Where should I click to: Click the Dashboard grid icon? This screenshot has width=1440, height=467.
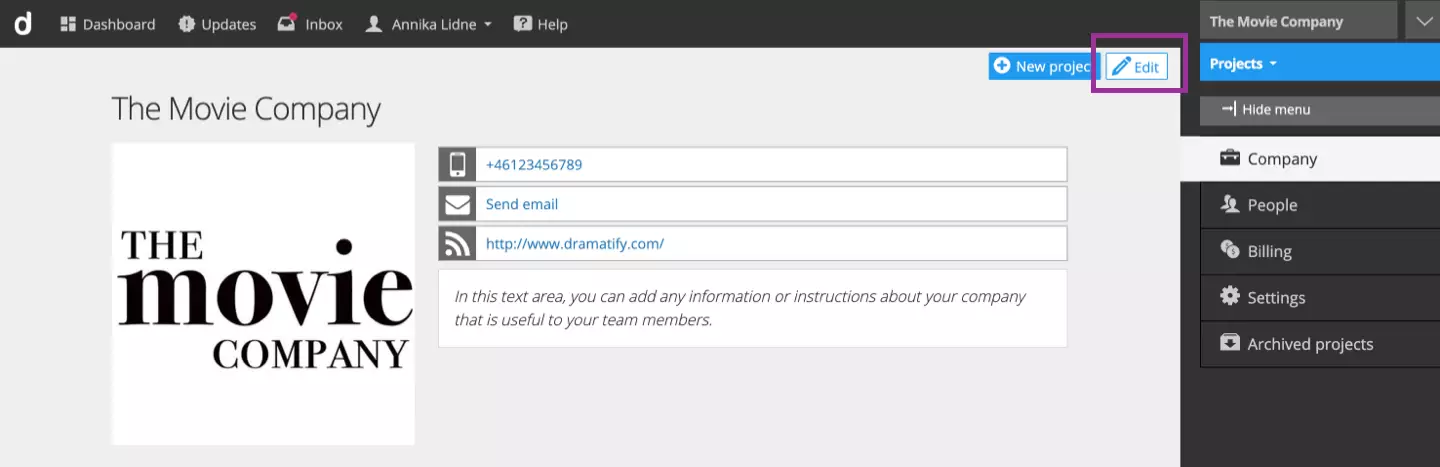click(x=69, y=24)
